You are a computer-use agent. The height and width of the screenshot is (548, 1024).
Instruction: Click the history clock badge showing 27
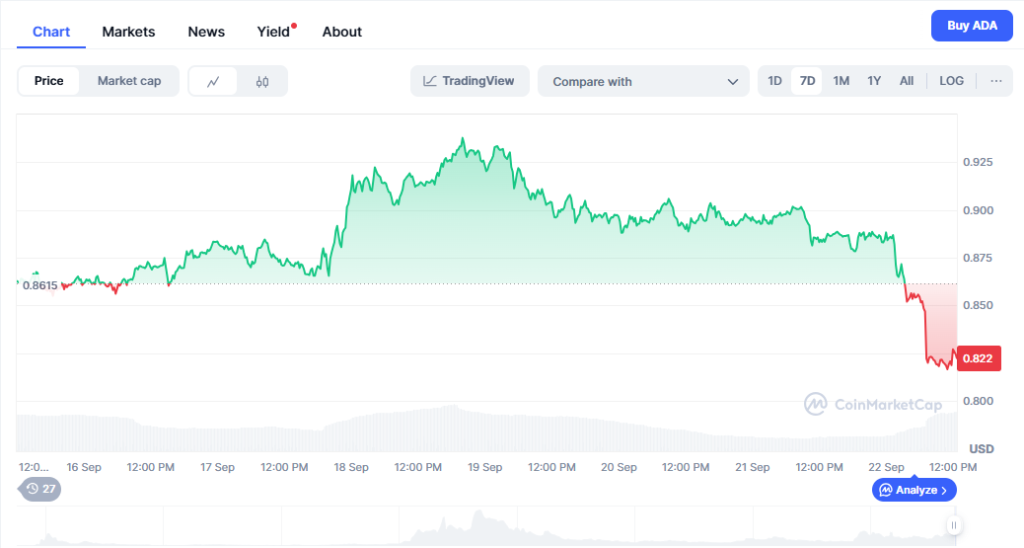click(x=41, y=489)
